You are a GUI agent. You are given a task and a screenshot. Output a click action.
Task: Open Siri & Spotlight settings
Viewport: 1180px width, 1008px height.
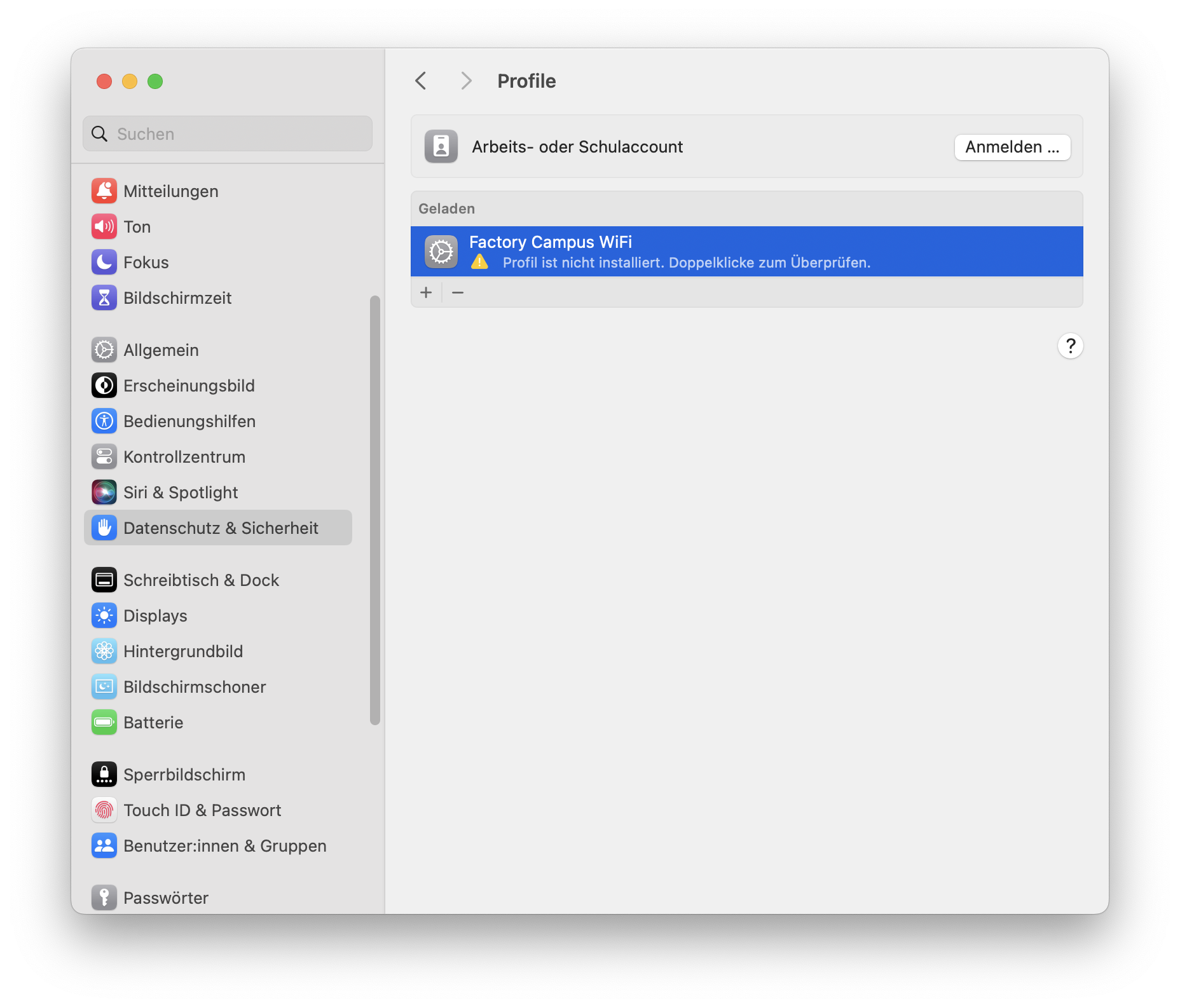click(x=181, y=492)
